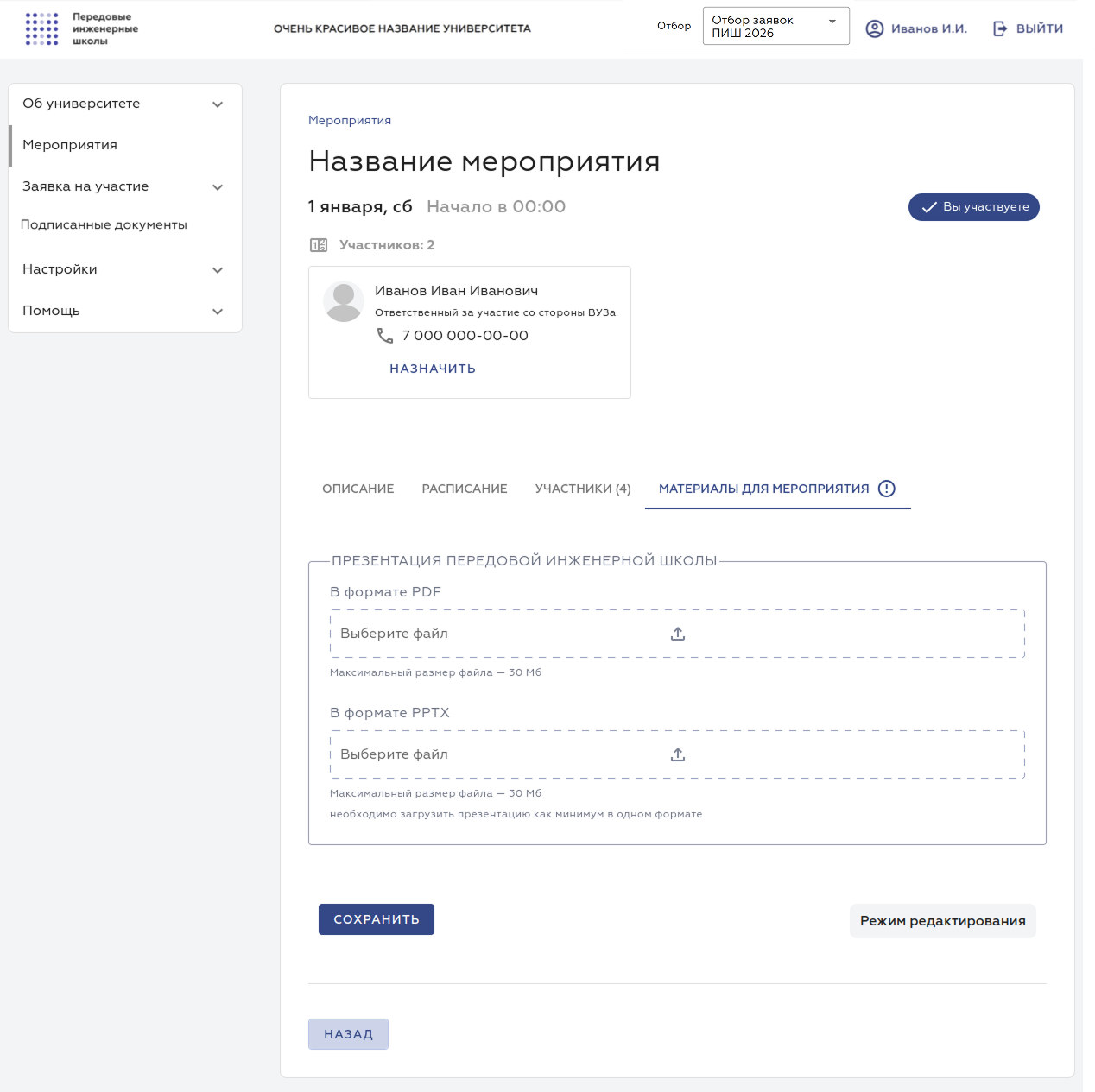Click the upload icon in the PDF field
The height and width of the screenshot is (1092, 1095).
click(x=678, y=634)
